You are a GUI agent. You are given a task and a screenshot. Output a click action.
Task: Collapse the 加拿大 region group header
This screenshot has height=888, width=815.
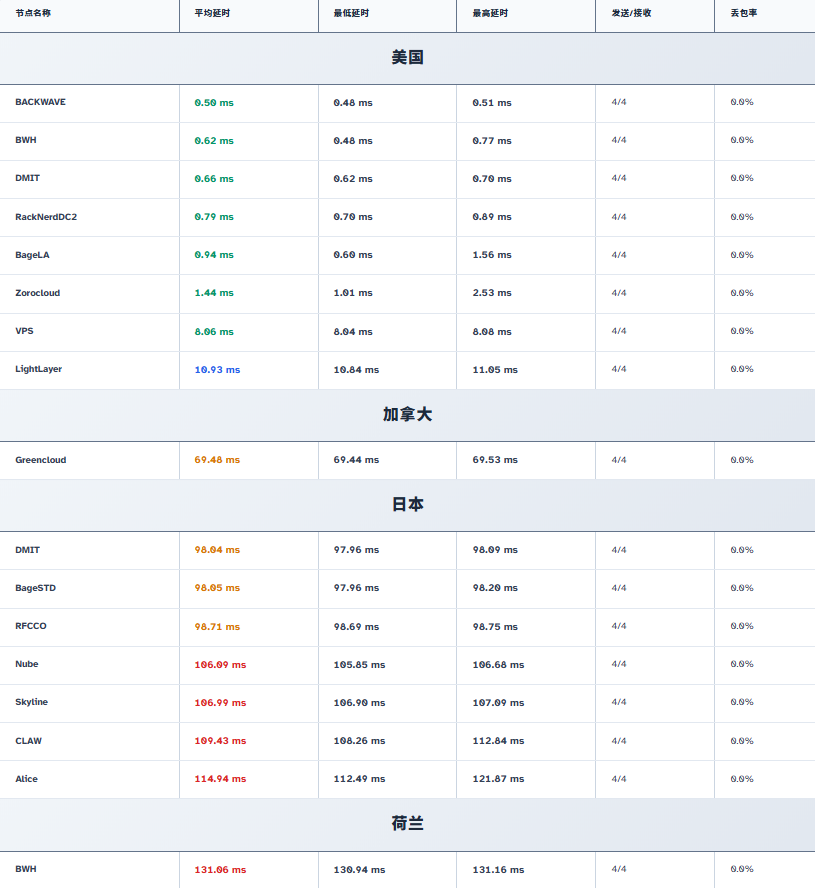point(407,415)
